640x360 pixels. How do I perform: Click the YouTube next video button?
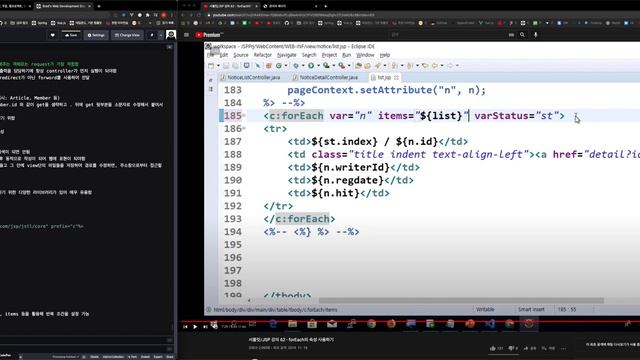(205, 327)
